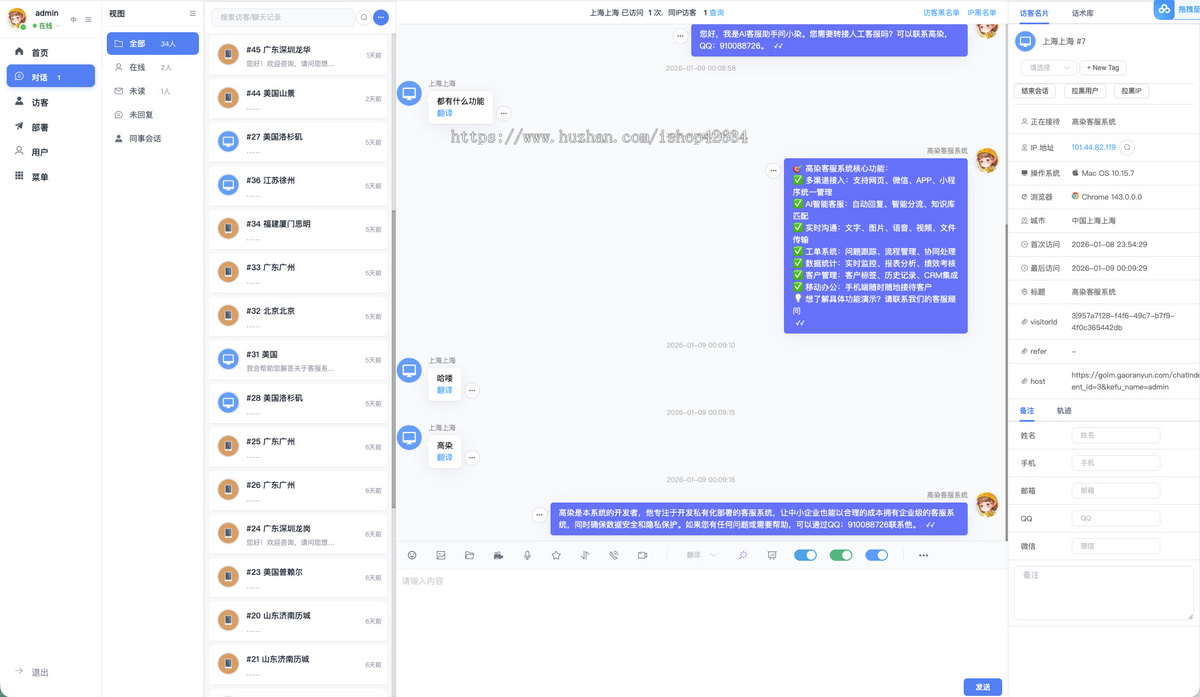Image resolution: width=1200 pixels, height=697 pixels.
Task: Toggle the green switch in chat toolbar
Action: point(841,555)
